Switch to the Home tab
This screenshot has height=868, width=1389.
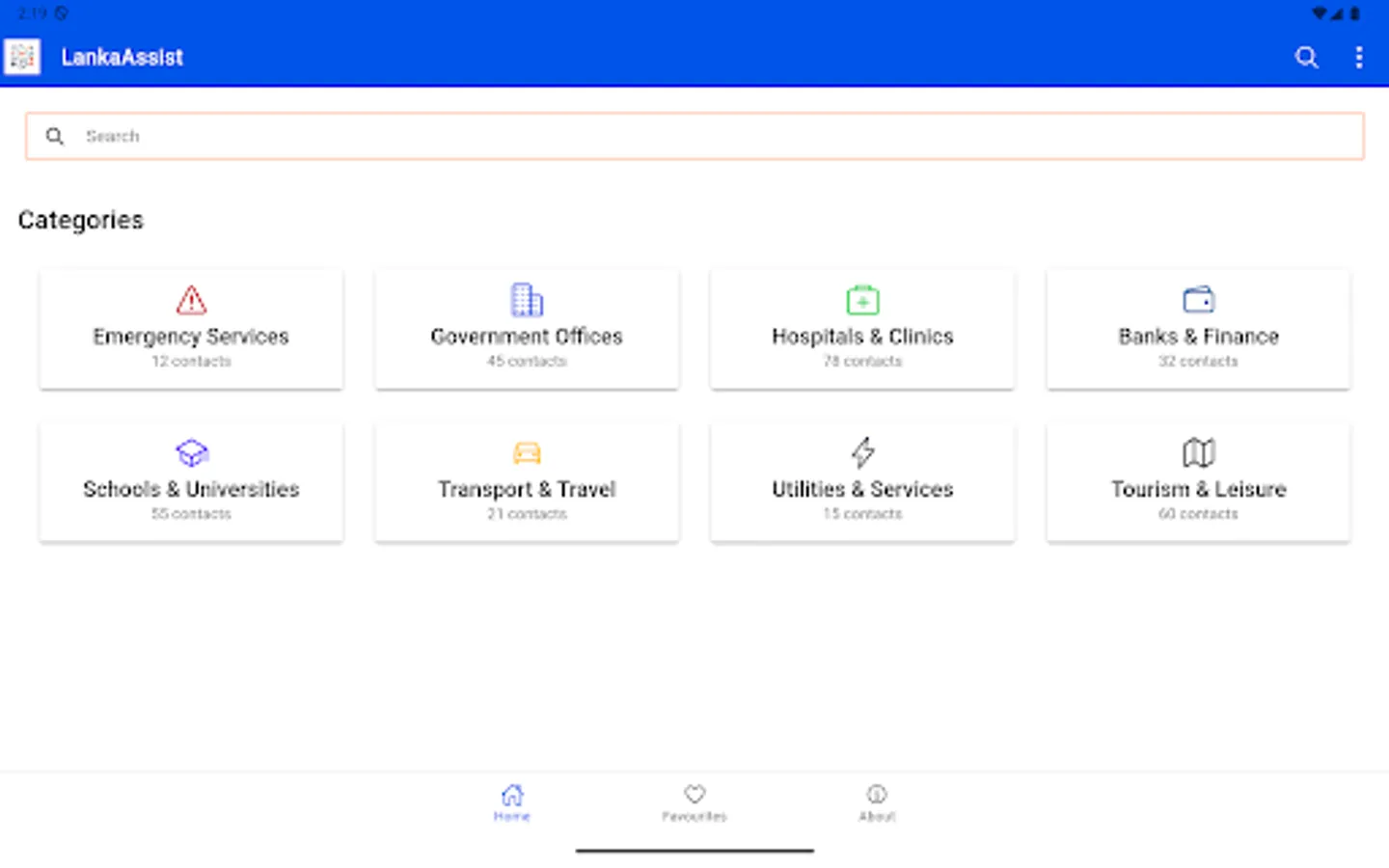[x=512, y=802]
